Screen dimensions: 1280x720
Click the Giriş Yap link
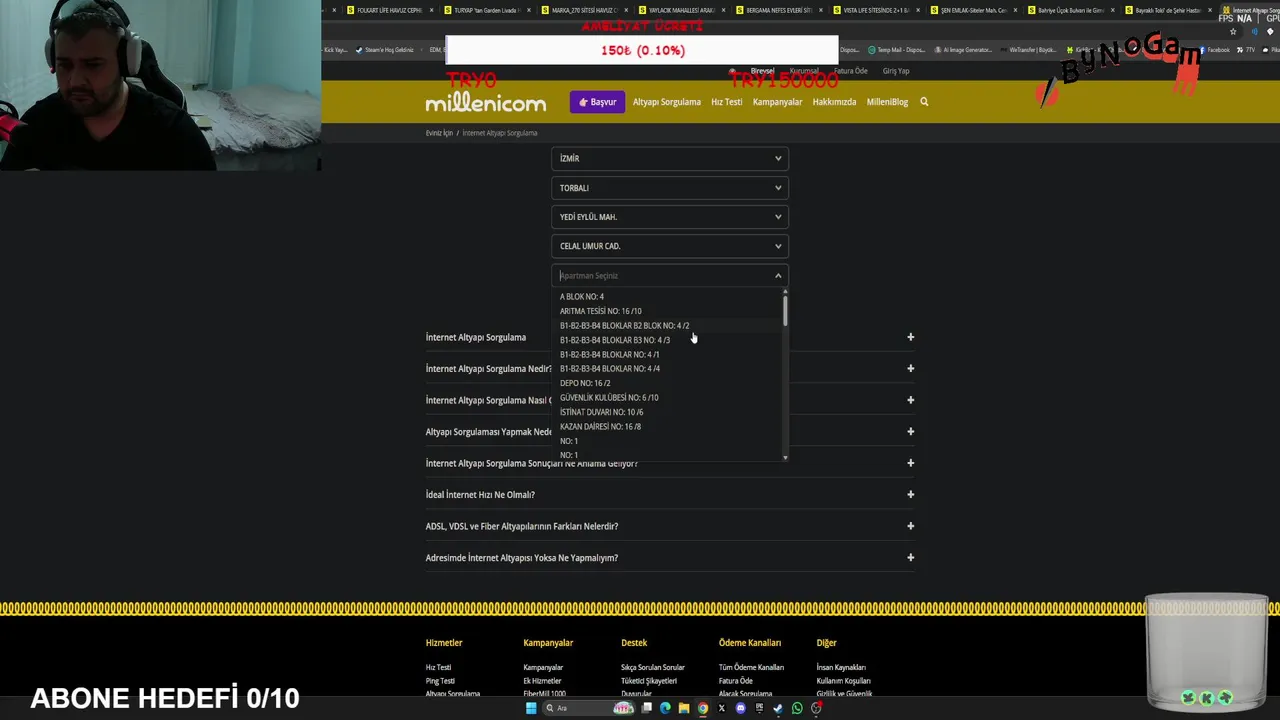point(896,71)
